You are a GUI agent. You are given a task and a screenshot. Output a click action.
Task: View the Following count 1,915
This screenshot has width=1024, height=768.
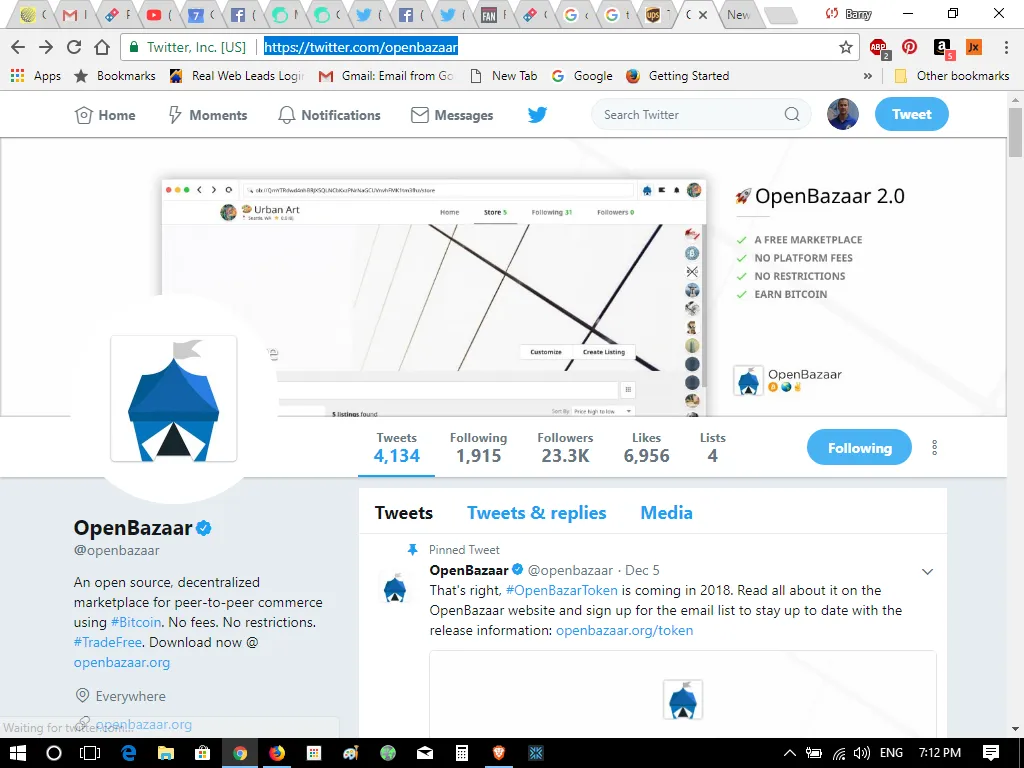point(478,447)
